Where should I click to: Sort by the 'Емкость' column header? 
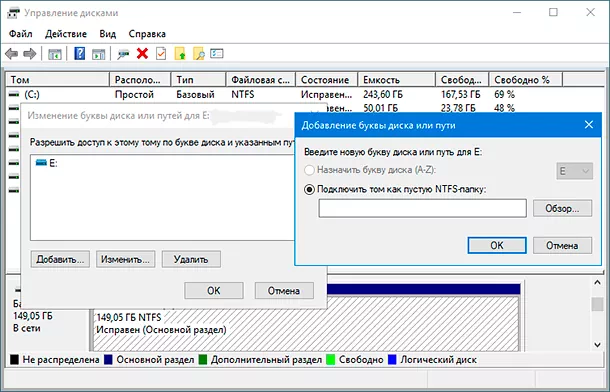396,80
